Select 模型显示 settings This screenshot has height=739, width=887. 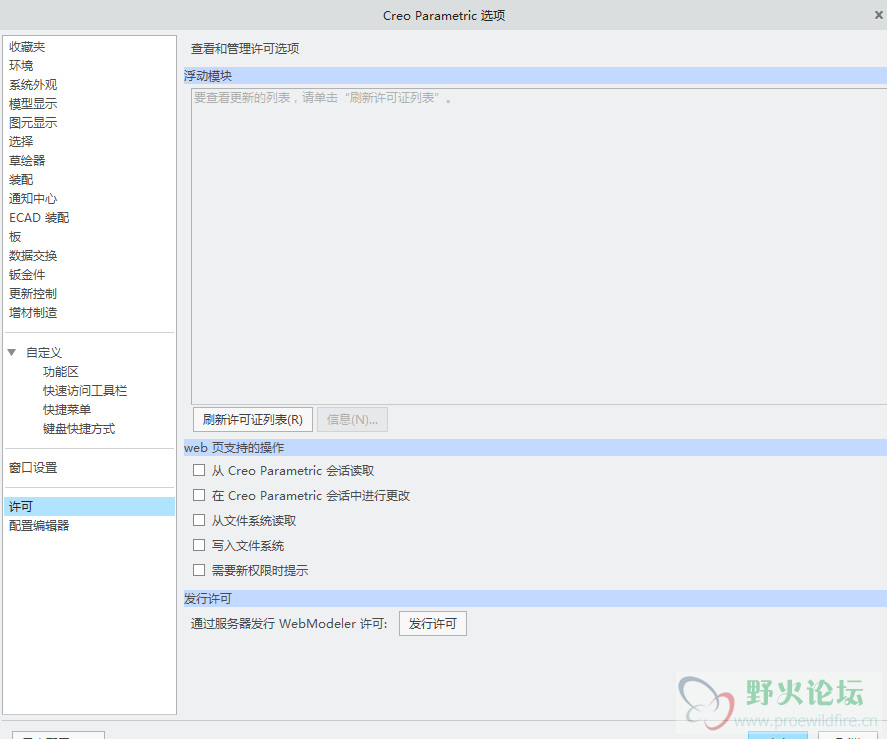pyautogui.click(x=33, y=104)
